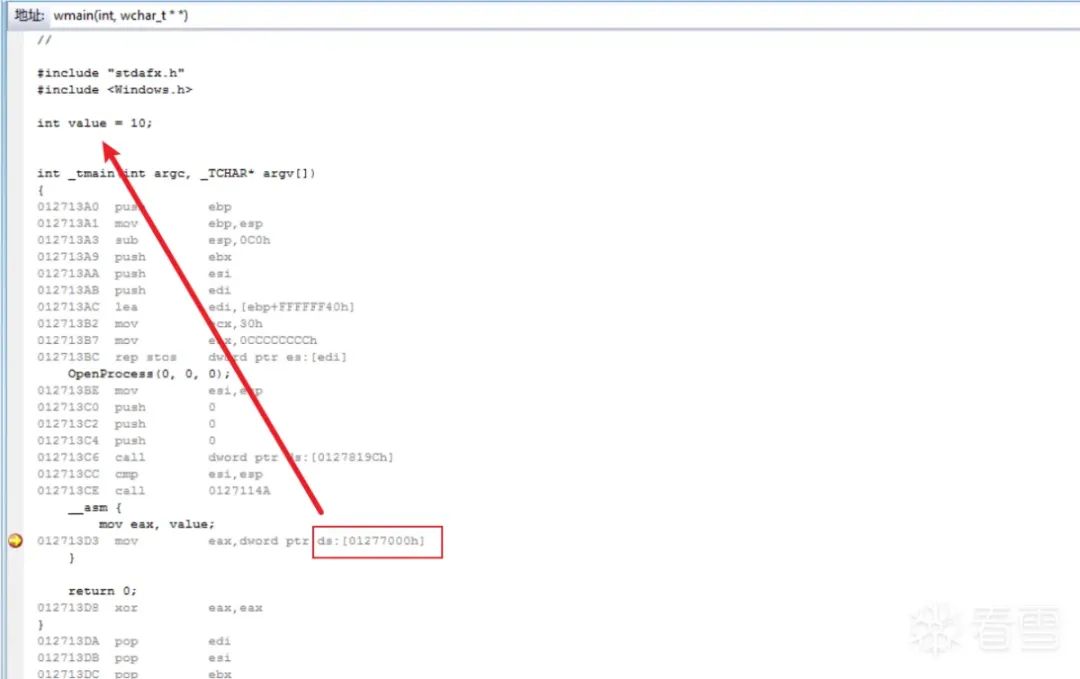Image resolution: width=1080 pixels, height=679 pixels.
Task: Click the 'mov ebp,esp' line at 012713A1
Action: pos(149,223)
